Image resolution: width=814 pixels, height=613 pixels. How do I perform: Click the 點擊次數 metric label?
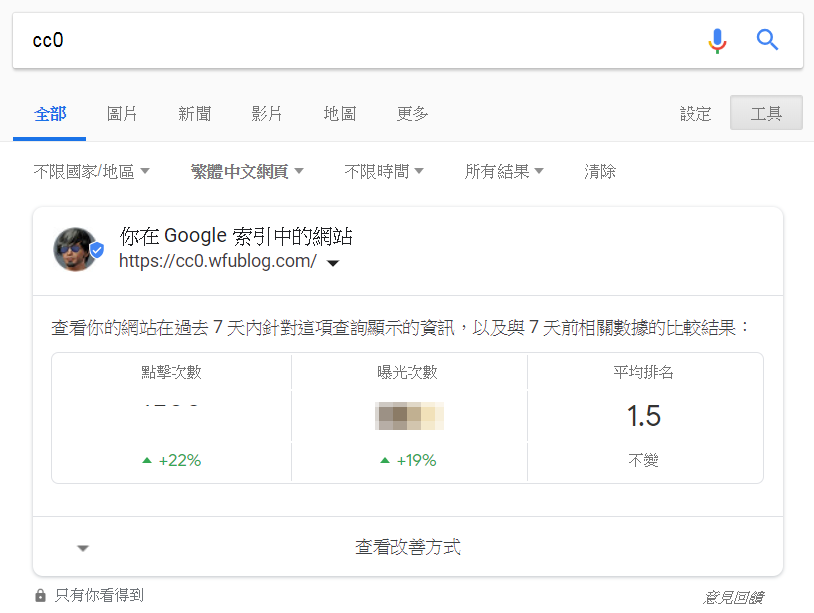(171, 372)
